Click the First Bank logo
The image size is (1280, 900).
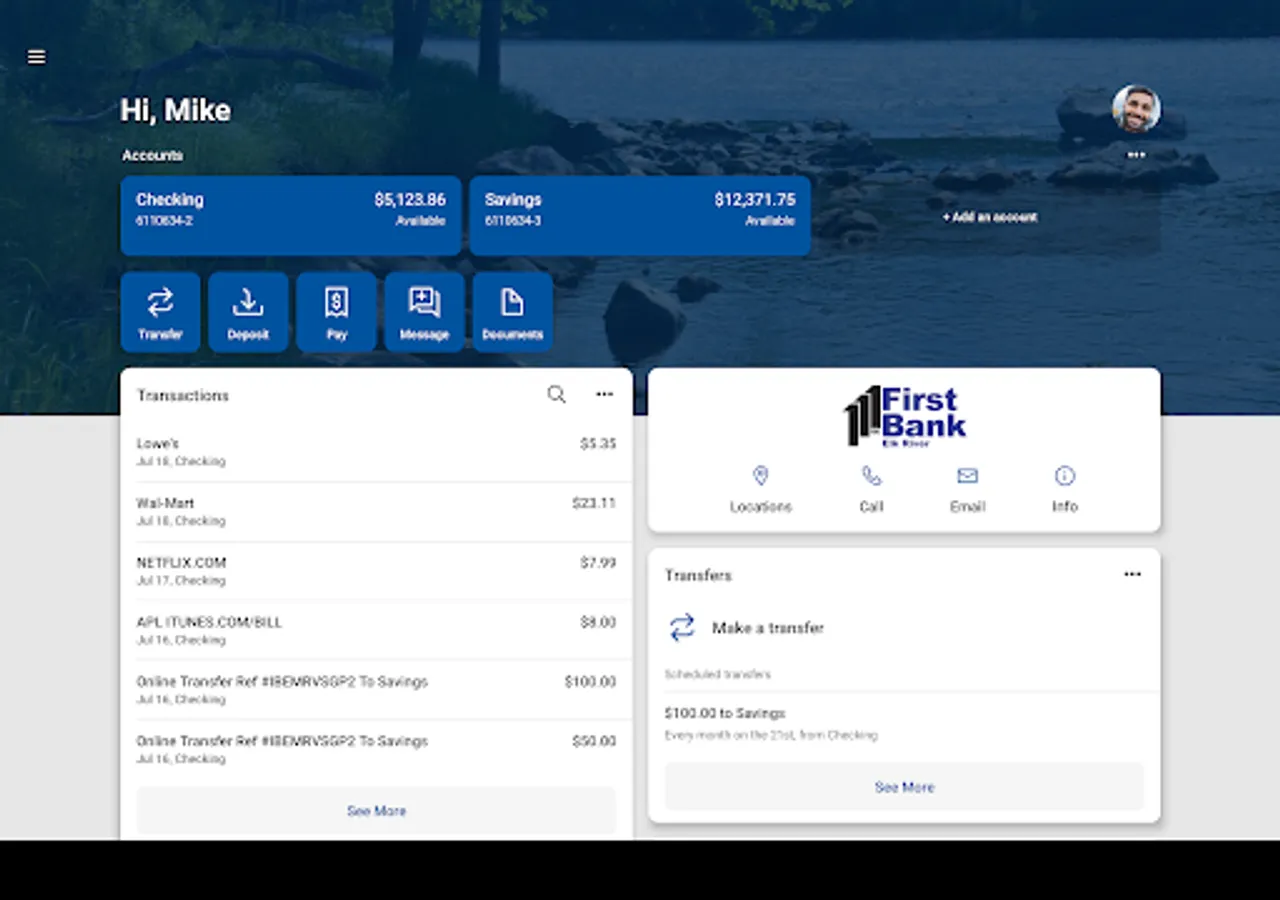coord(905,416)
